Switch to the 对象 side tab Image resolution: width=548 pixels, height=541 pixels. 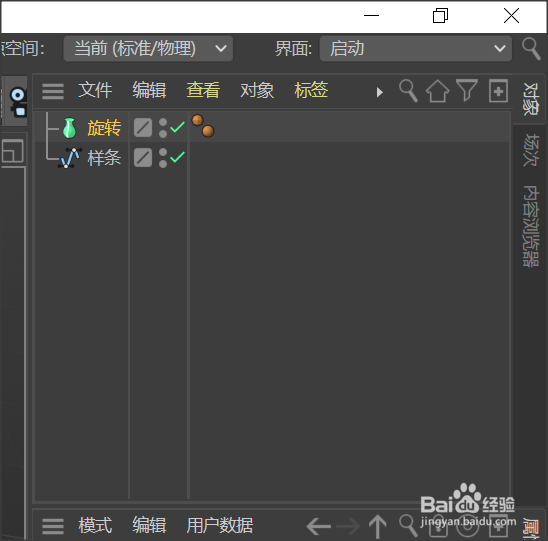[531, 99]
